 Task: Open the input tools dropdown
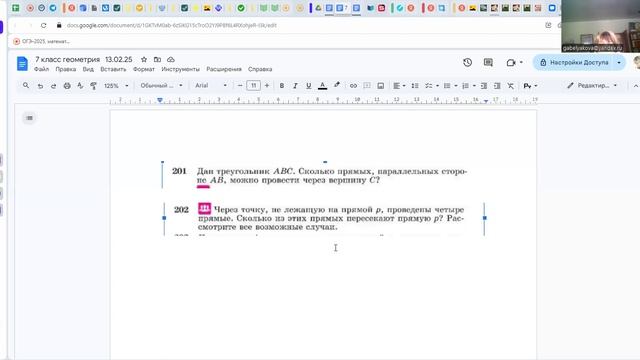click(x=530, y=86)
